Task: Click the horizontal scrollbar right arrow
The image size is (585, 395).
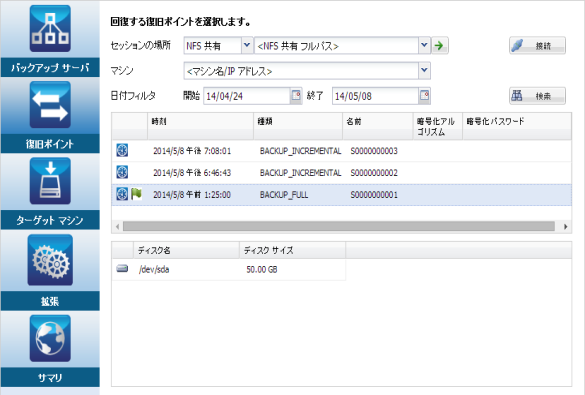Action: point(566,226)
